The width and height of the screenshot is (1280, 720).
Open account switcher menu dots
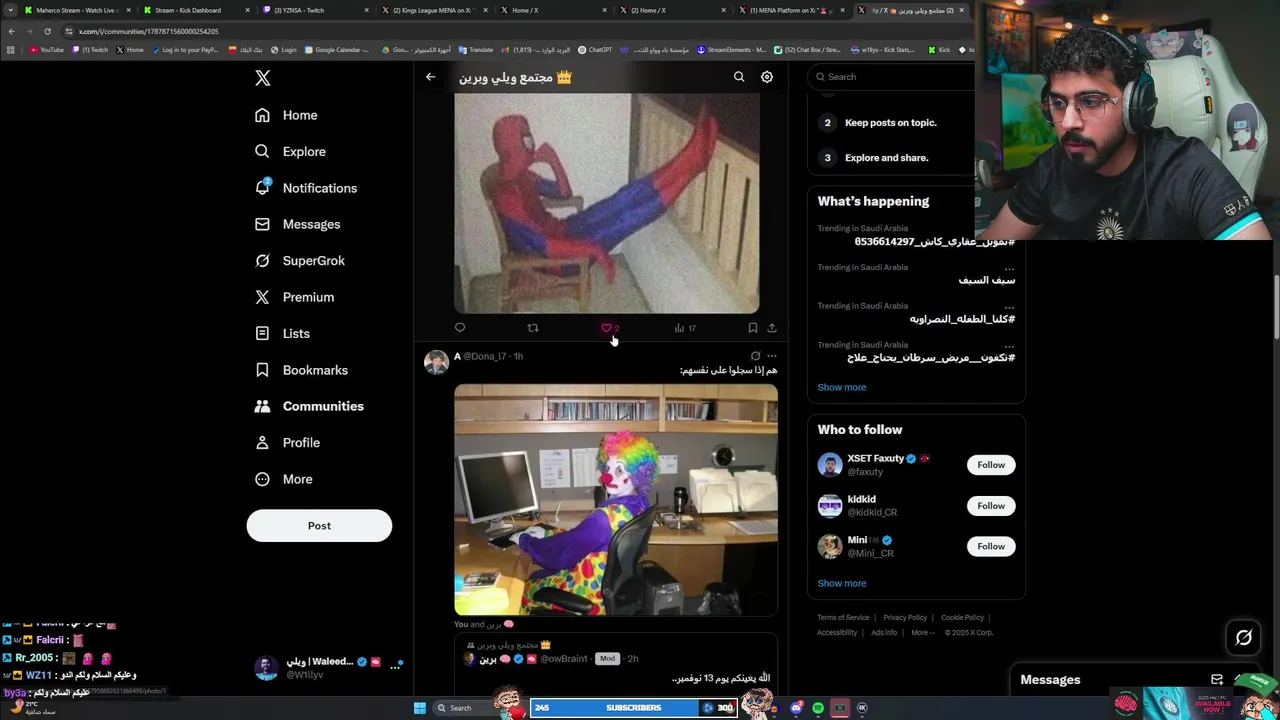coord(395,665)
